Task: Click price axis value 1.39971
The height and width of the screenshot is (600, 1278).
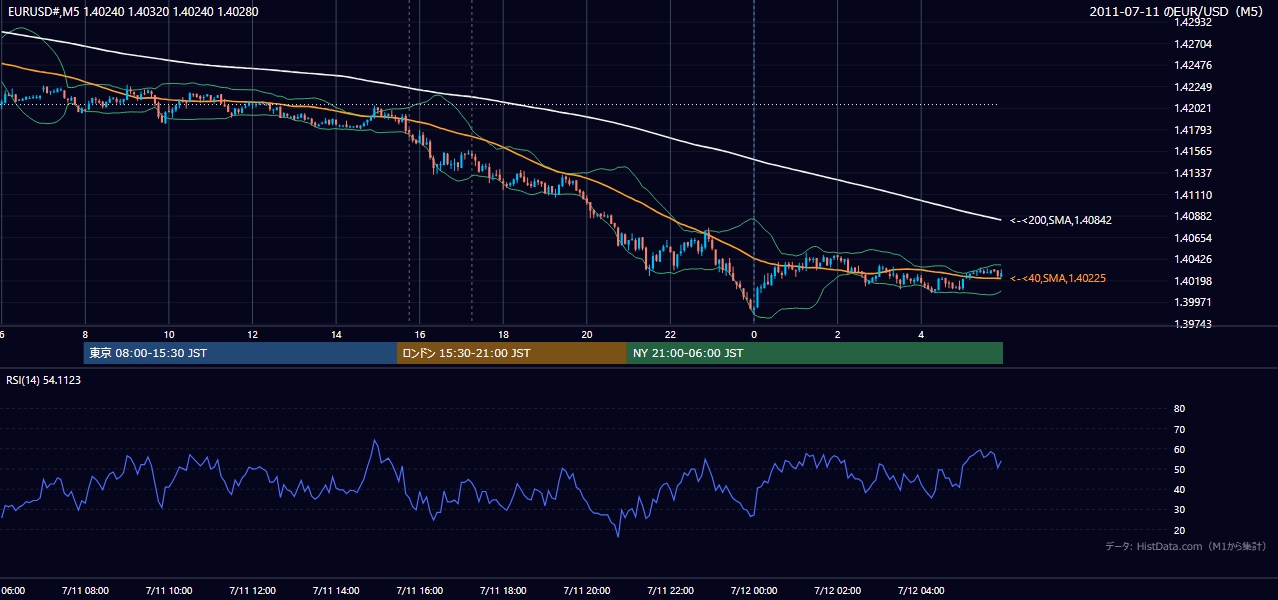Action: [1193, 302]
